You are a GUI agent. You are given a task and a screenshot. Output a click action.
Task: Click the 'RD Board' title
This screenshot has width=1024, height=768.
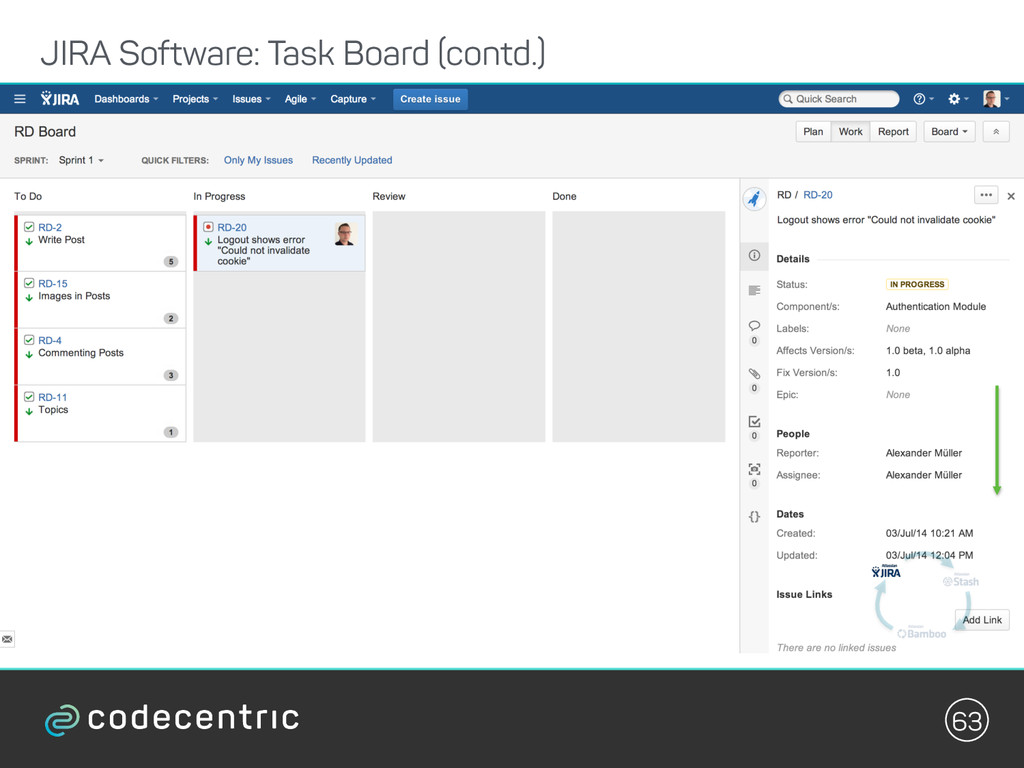(45, 131)
